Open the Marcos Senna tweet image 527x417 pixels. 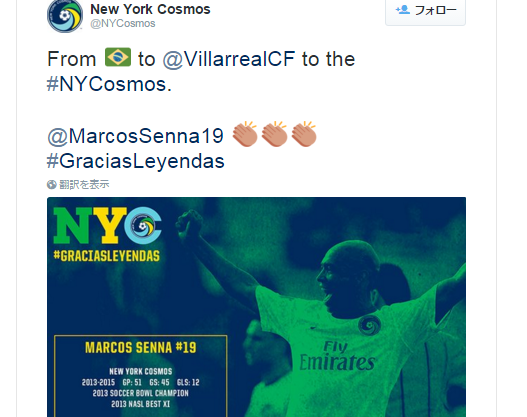[256, 307]
